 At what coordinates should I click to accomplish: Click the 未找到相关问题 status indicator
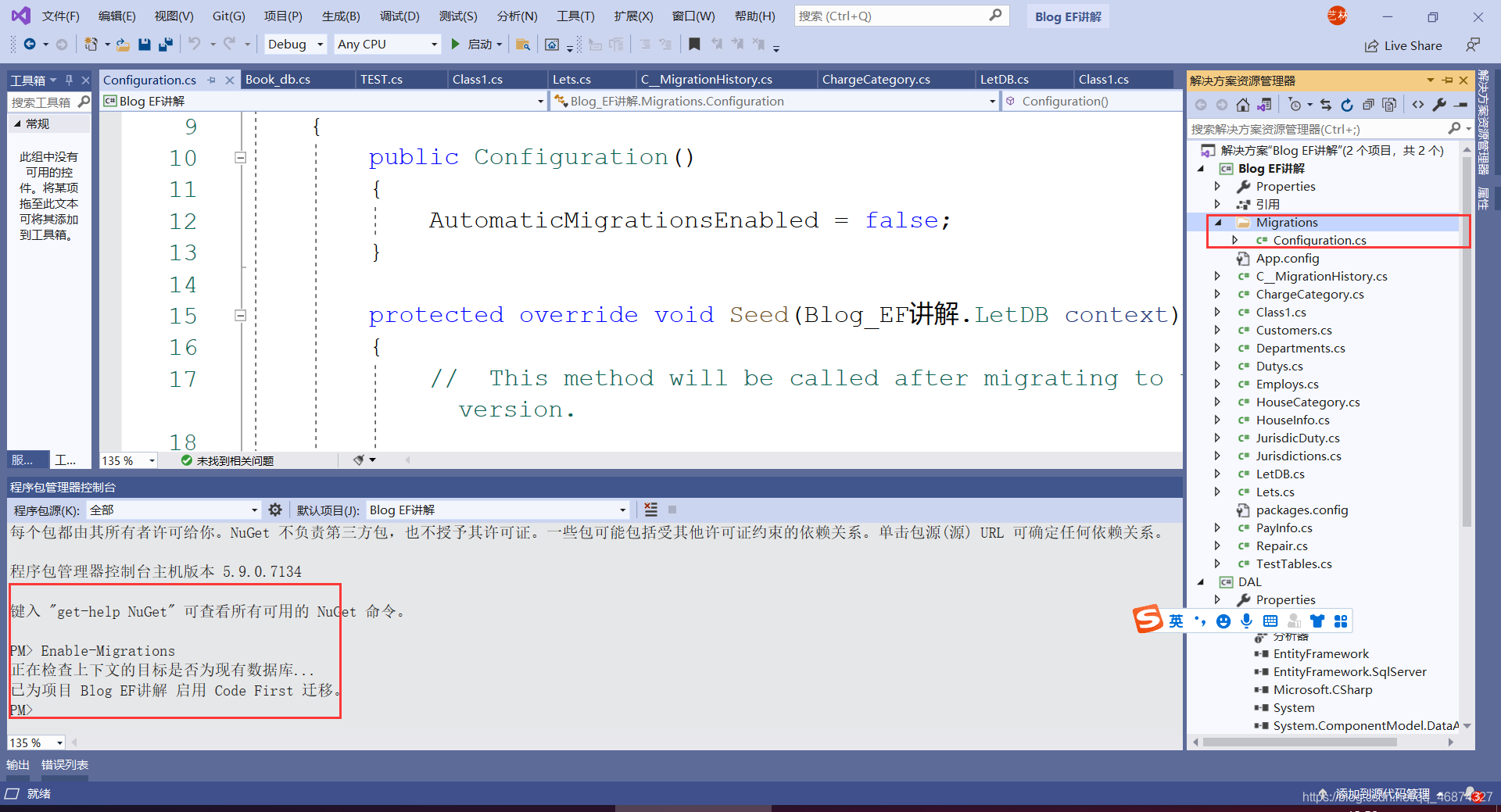(x=227, y=461)
